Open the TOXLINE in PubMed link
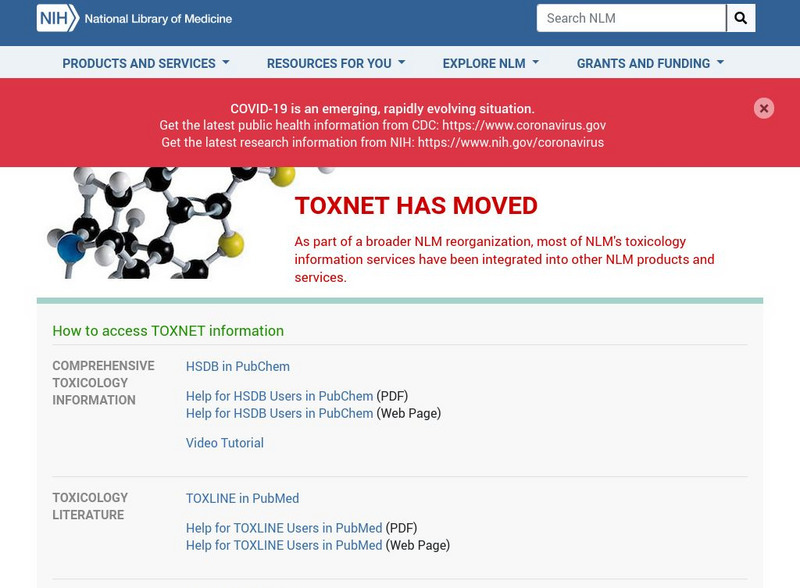Image resolution: width=800 pixels, height=588 pixels. point(242,498)
